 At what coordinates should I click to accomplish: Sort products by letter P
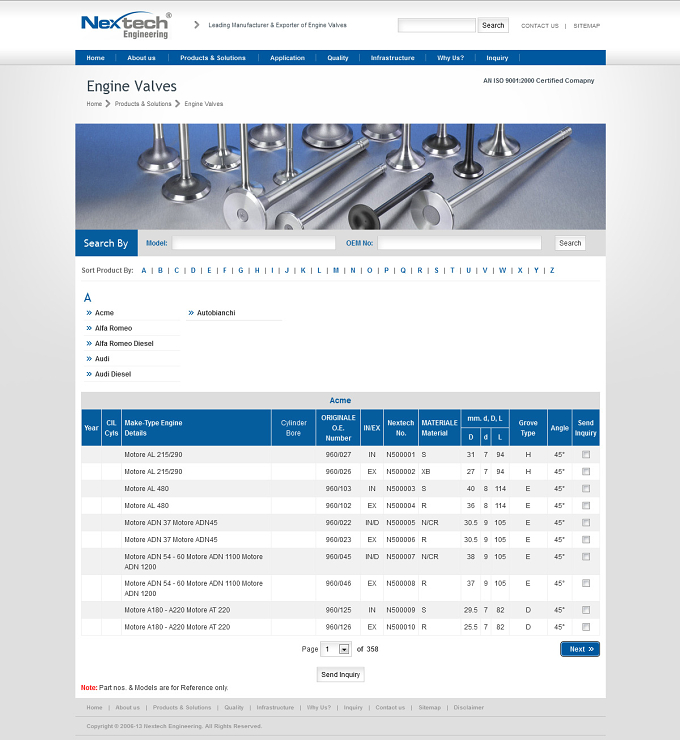click(386, 270)
